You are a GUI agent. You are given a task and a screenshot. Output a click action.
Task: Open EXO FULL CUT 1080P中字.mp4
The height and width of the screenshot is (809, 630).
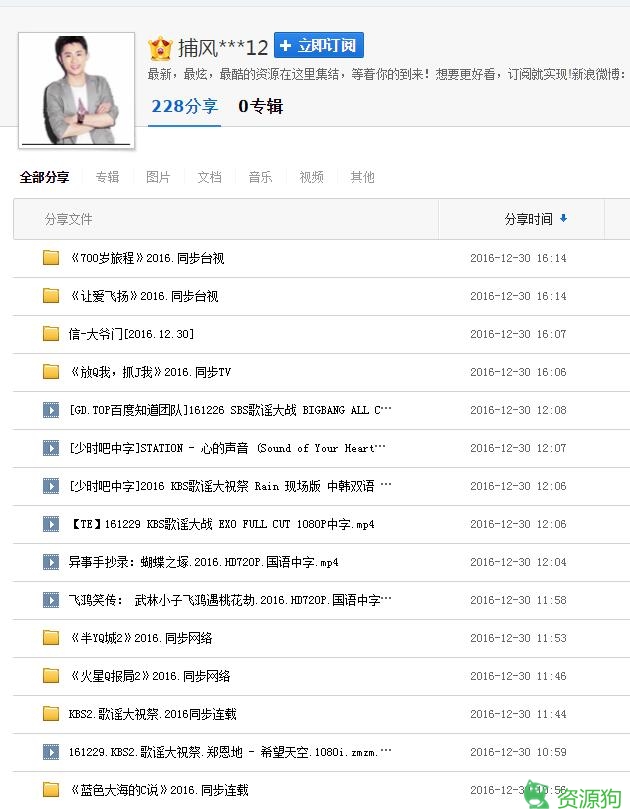pos(222,524)
